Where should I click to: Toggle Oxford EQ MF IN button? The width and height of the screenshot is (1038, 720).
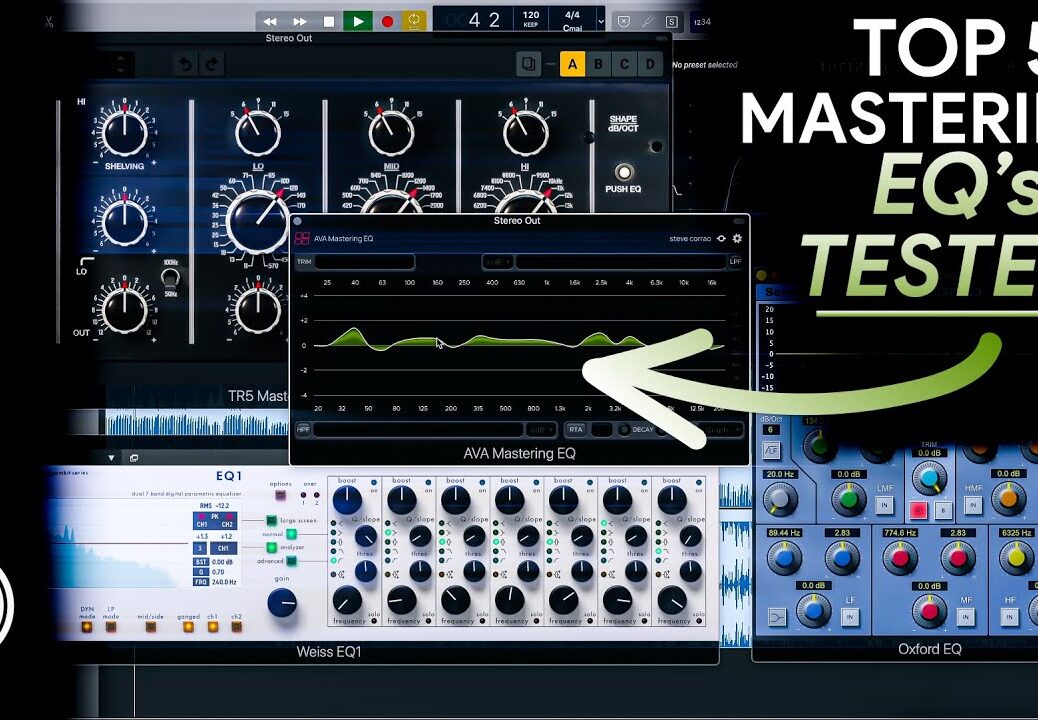(x=966, y=617)
